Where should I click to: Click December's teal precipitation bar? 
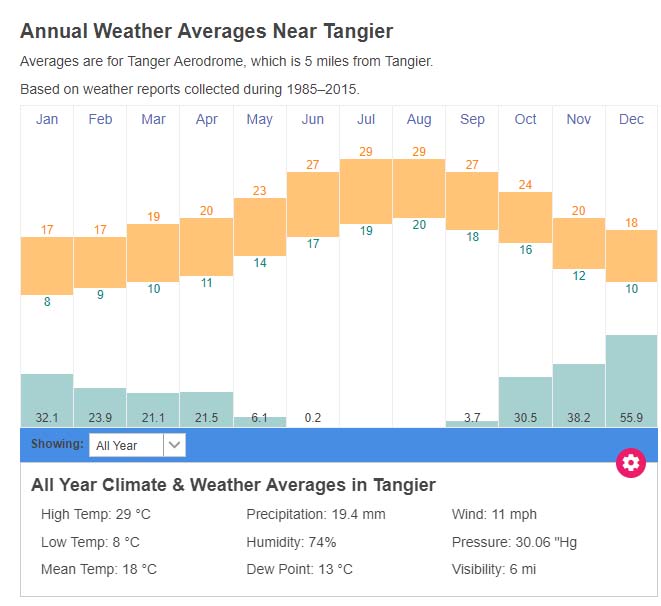coord(632,380)
